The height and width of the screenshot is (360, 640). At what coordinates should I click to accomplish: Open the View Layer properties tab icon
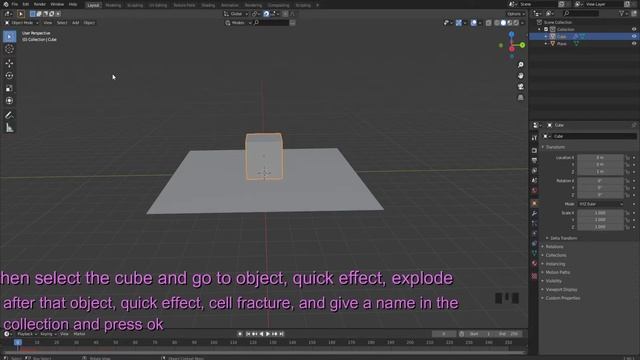(x=534, y=171)
